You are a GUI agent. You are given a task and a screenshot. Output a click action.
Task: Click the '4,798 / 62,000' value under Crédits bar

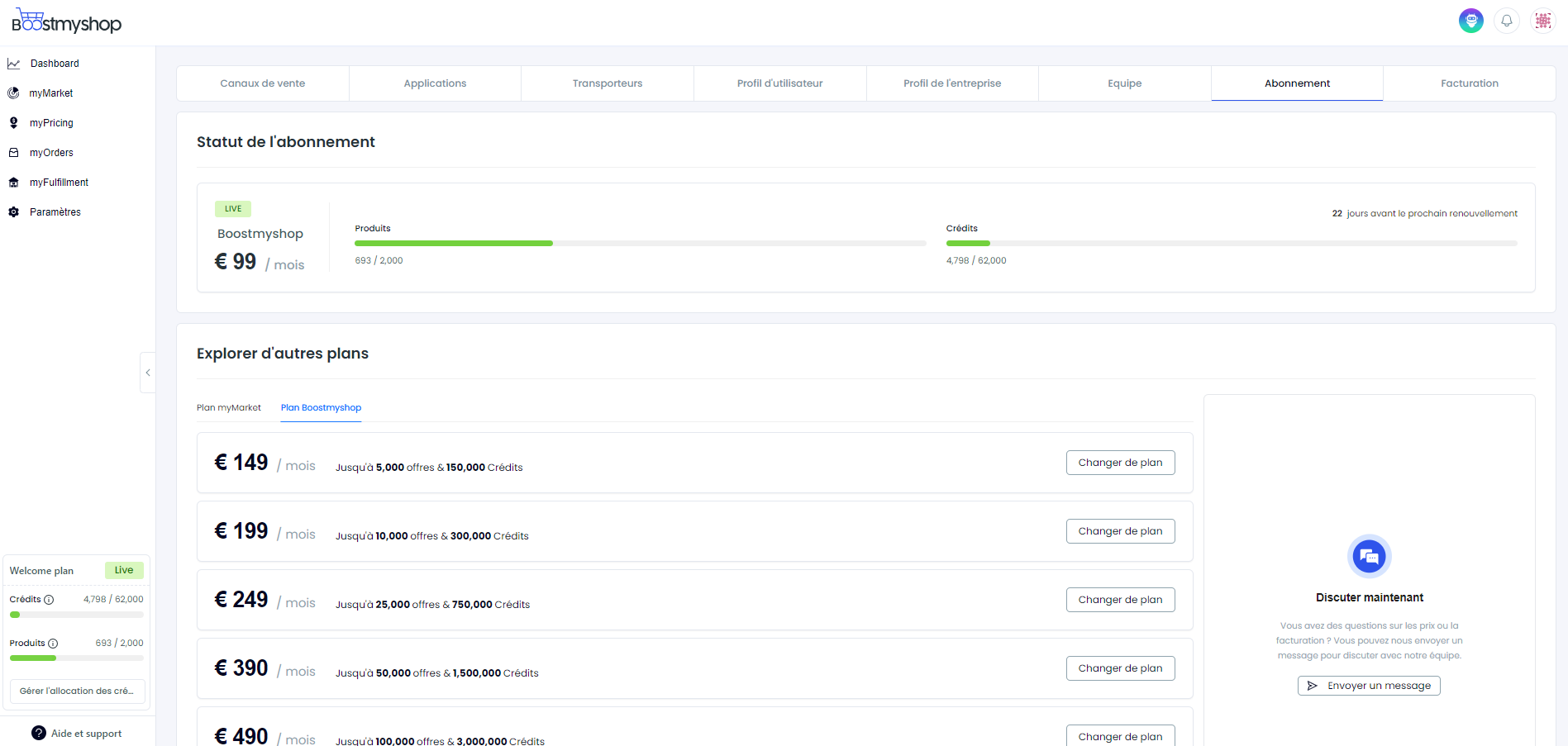point(976,260)
